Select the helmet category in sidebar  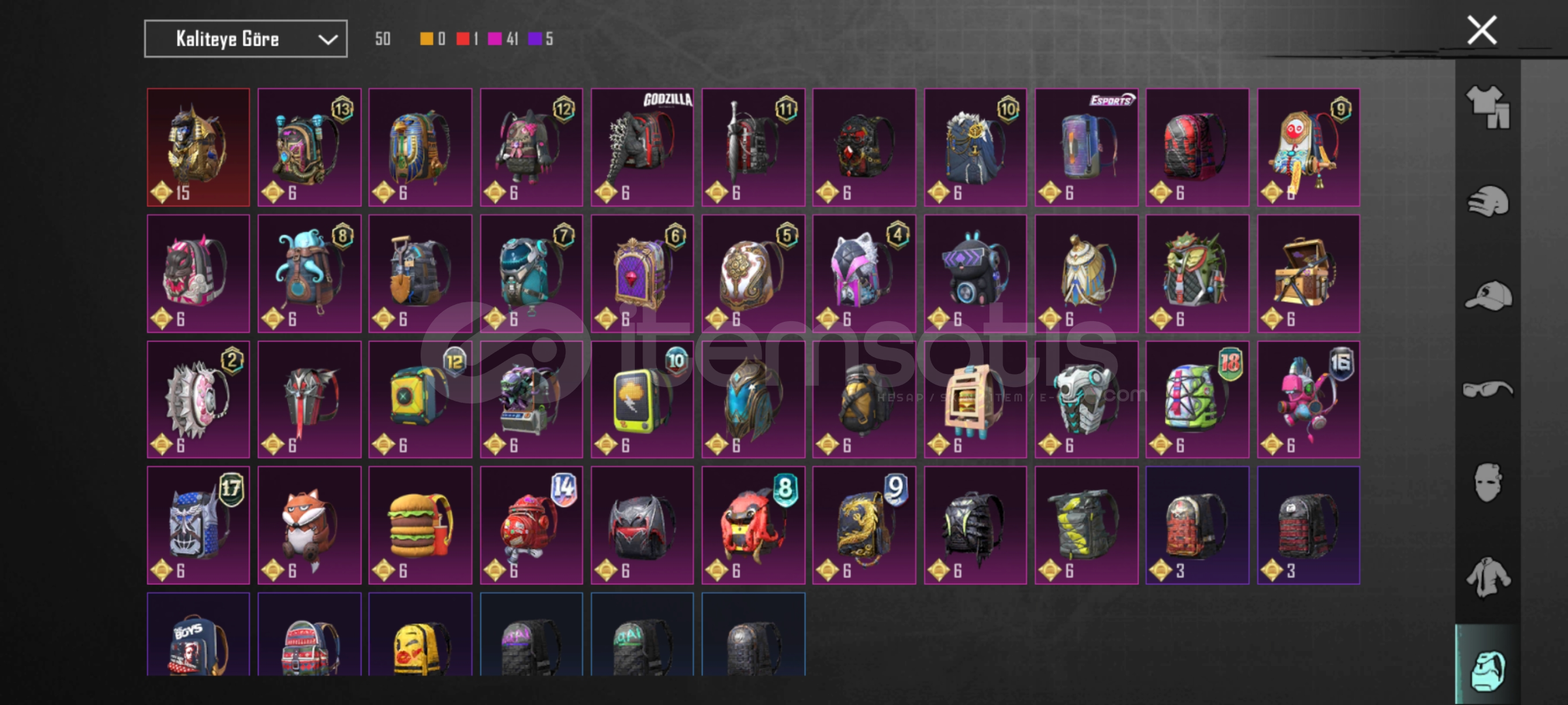[1488, 201]
